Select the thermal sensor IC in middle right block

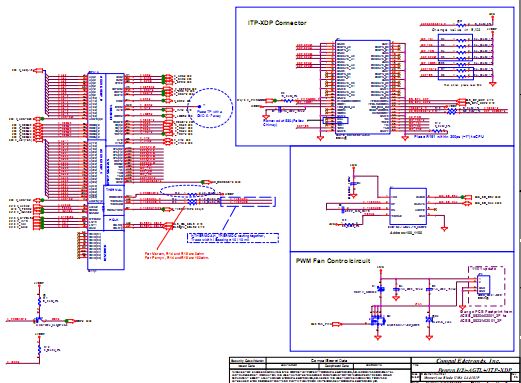click(x=408, y=206)
